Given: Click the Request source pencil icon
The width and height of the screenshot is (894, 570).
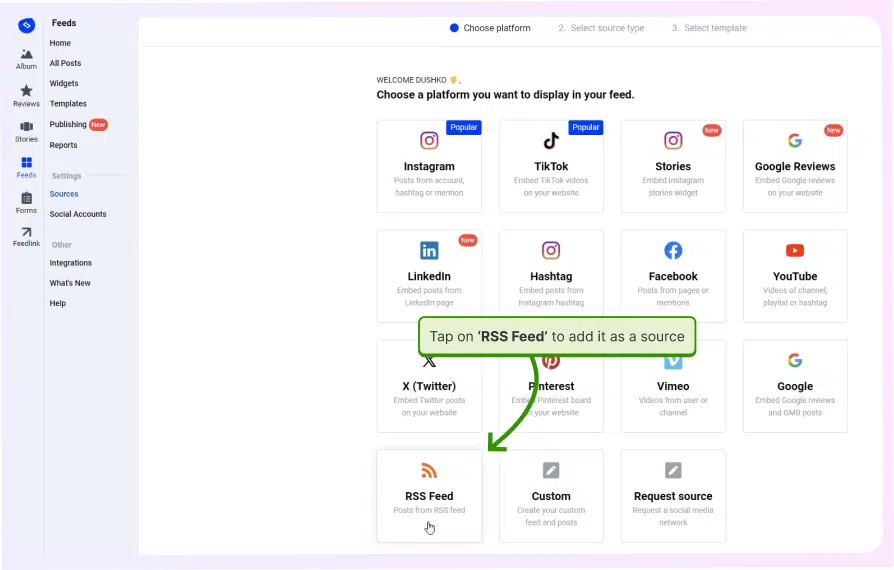Looking at the screenshot, I should pyautogui.click(x=673, y=470).
